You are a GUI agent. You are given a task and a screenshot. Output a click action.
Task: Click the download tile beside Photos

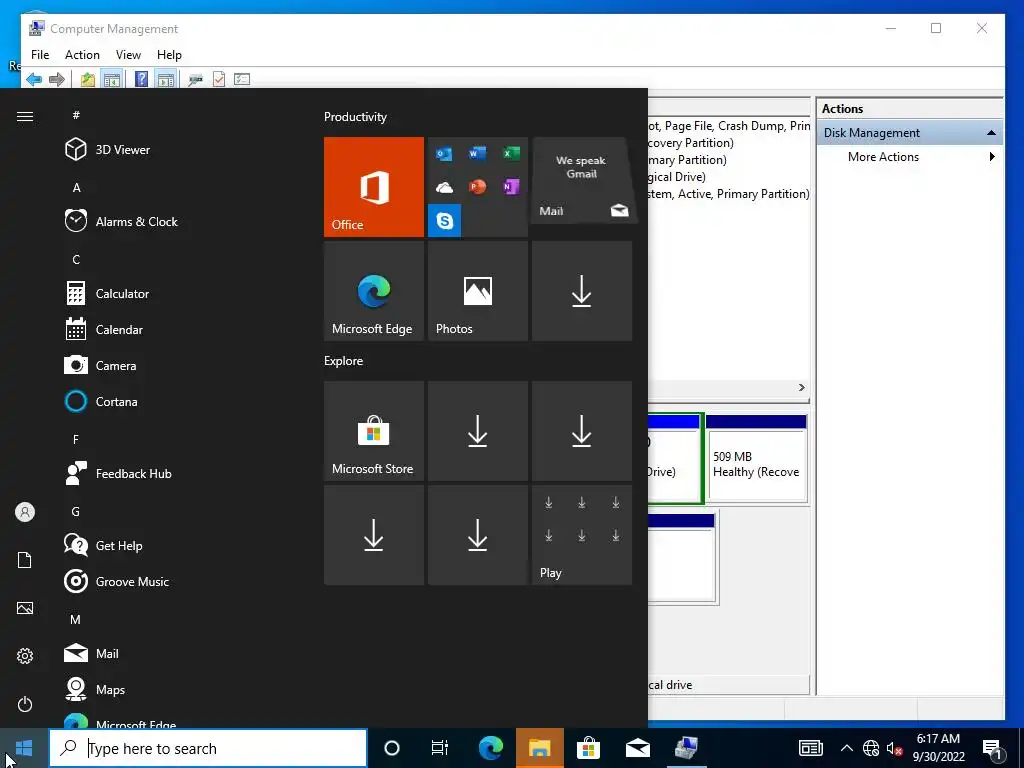(x=582, y=291)
